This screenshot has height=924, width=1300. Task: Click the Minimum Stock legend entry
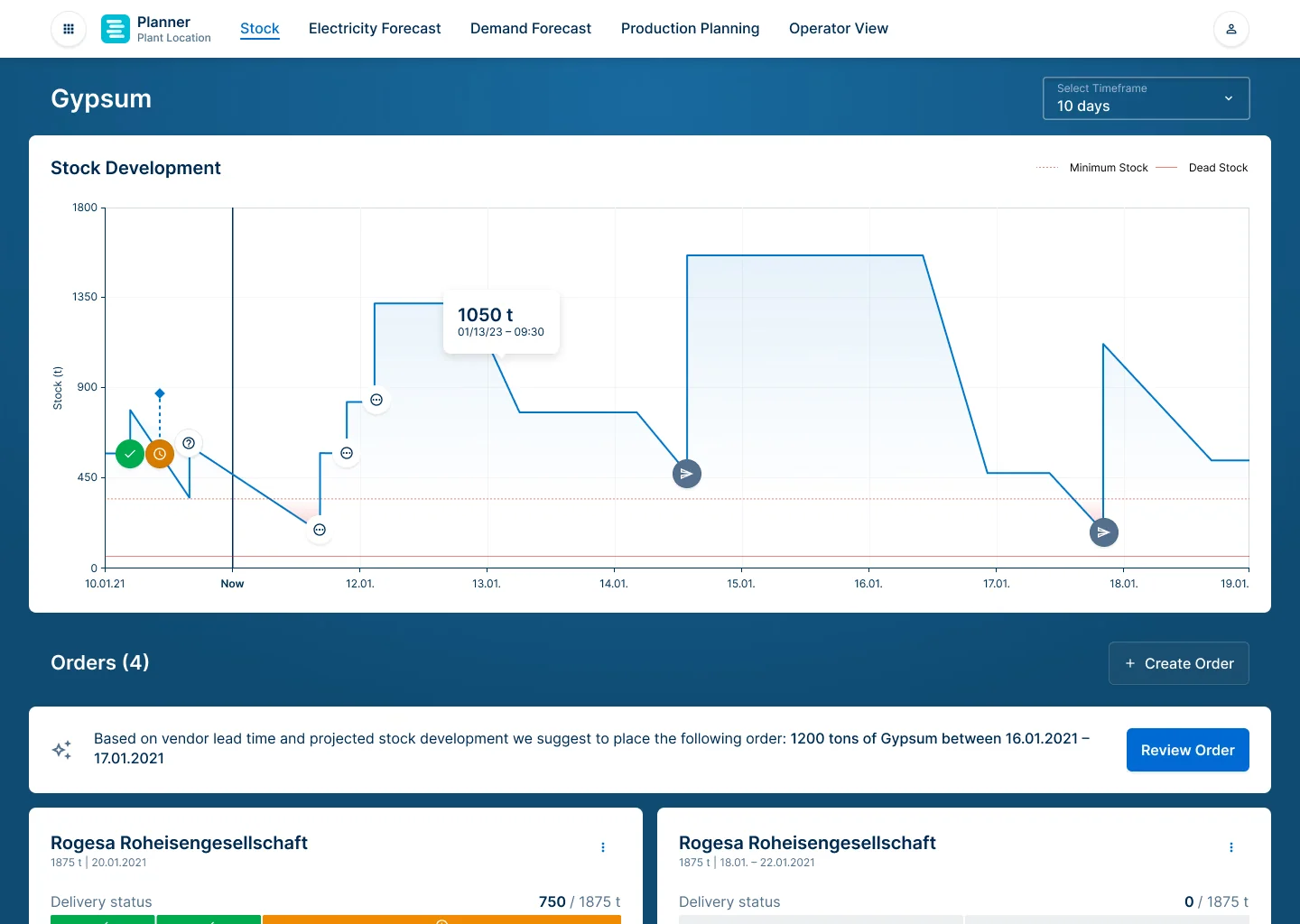[x=1092, y=168]
